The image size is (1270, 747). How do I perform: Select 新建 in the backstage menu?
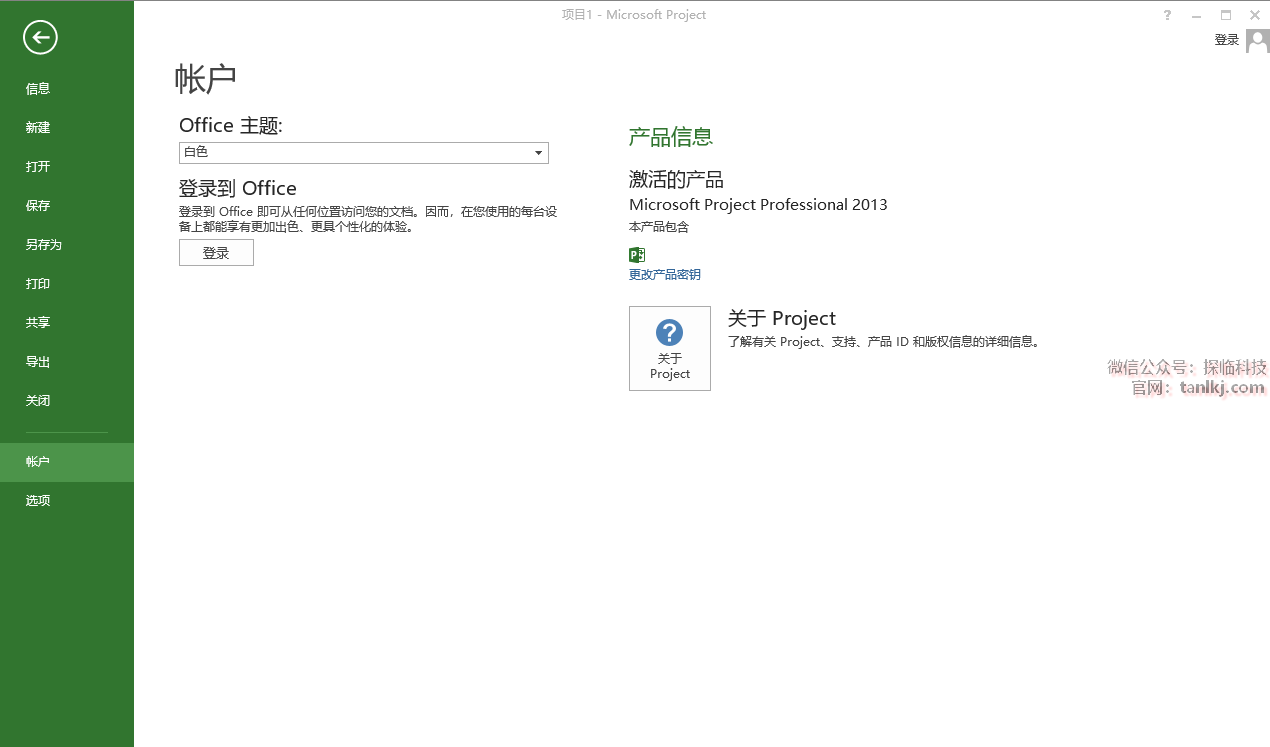tap(67, 127)
